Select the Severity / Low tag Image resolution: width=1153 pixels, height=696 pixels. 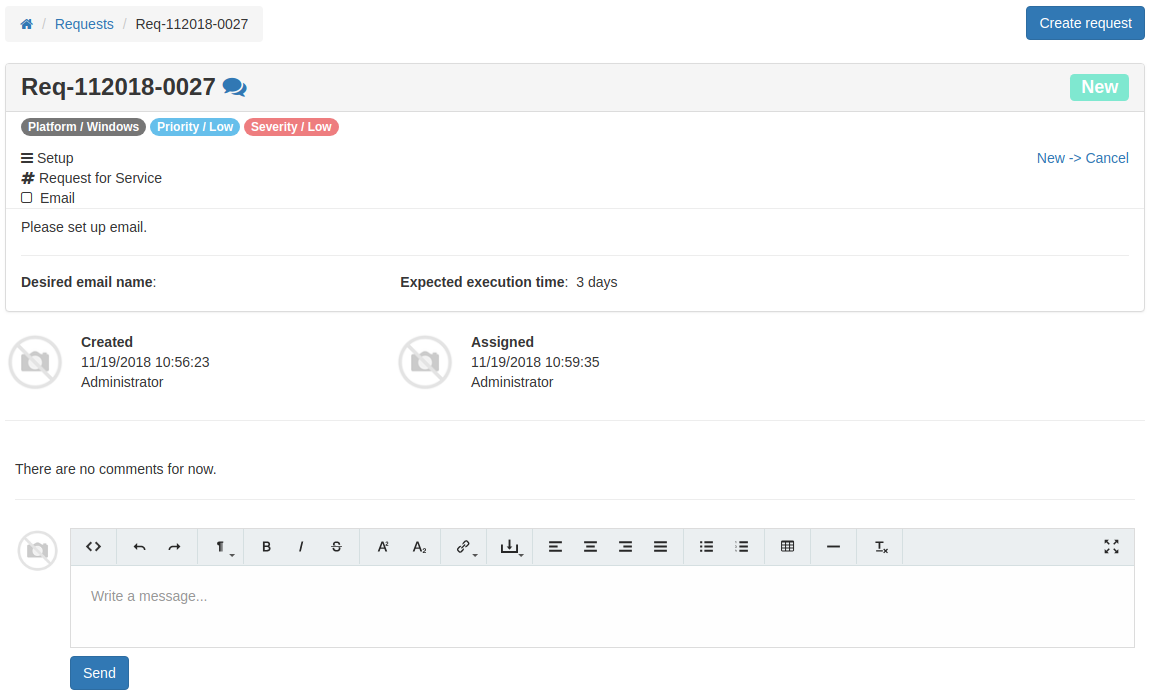click(291, 127)
